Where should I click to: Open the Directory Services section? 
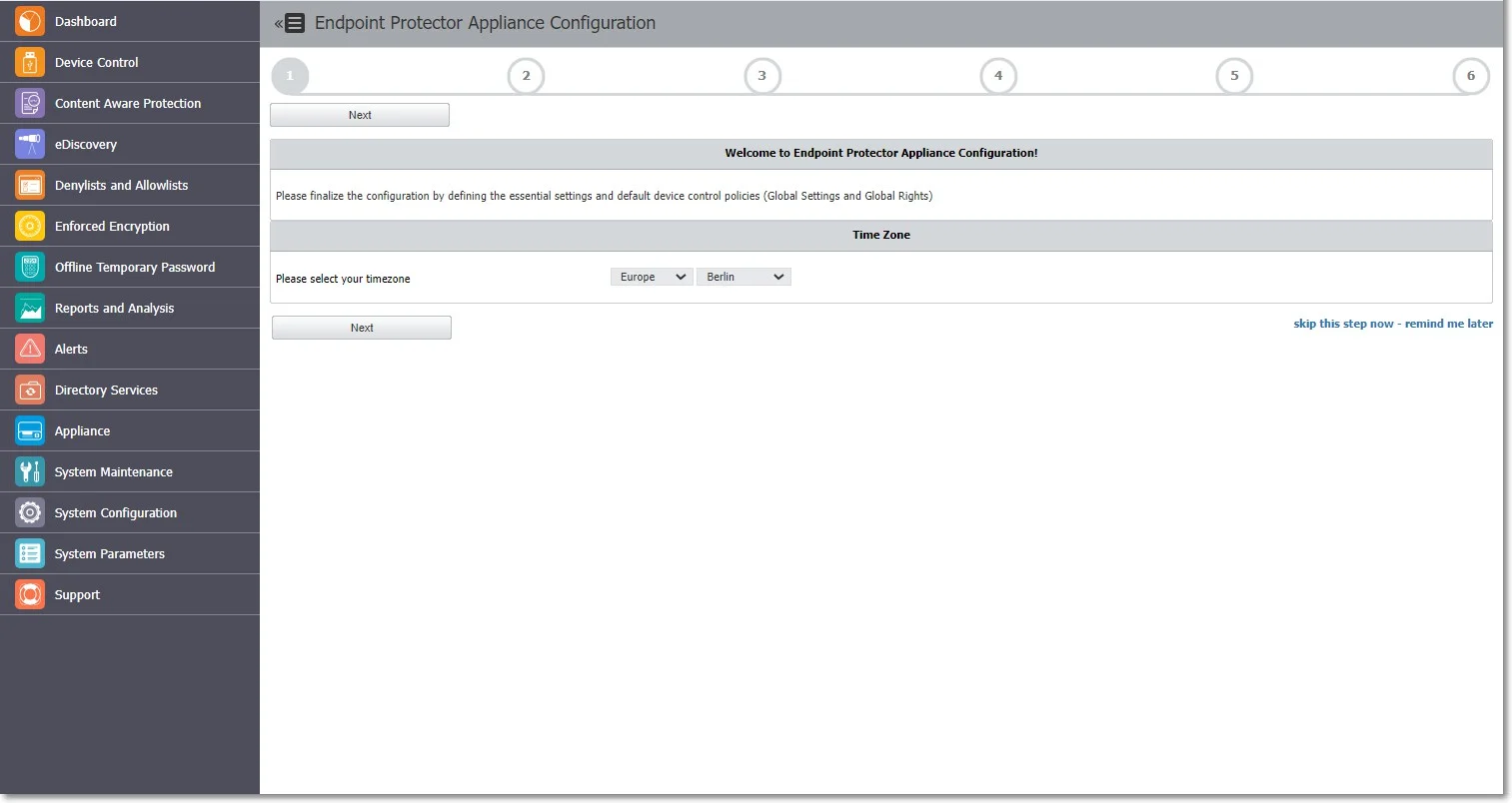point(130,390)
